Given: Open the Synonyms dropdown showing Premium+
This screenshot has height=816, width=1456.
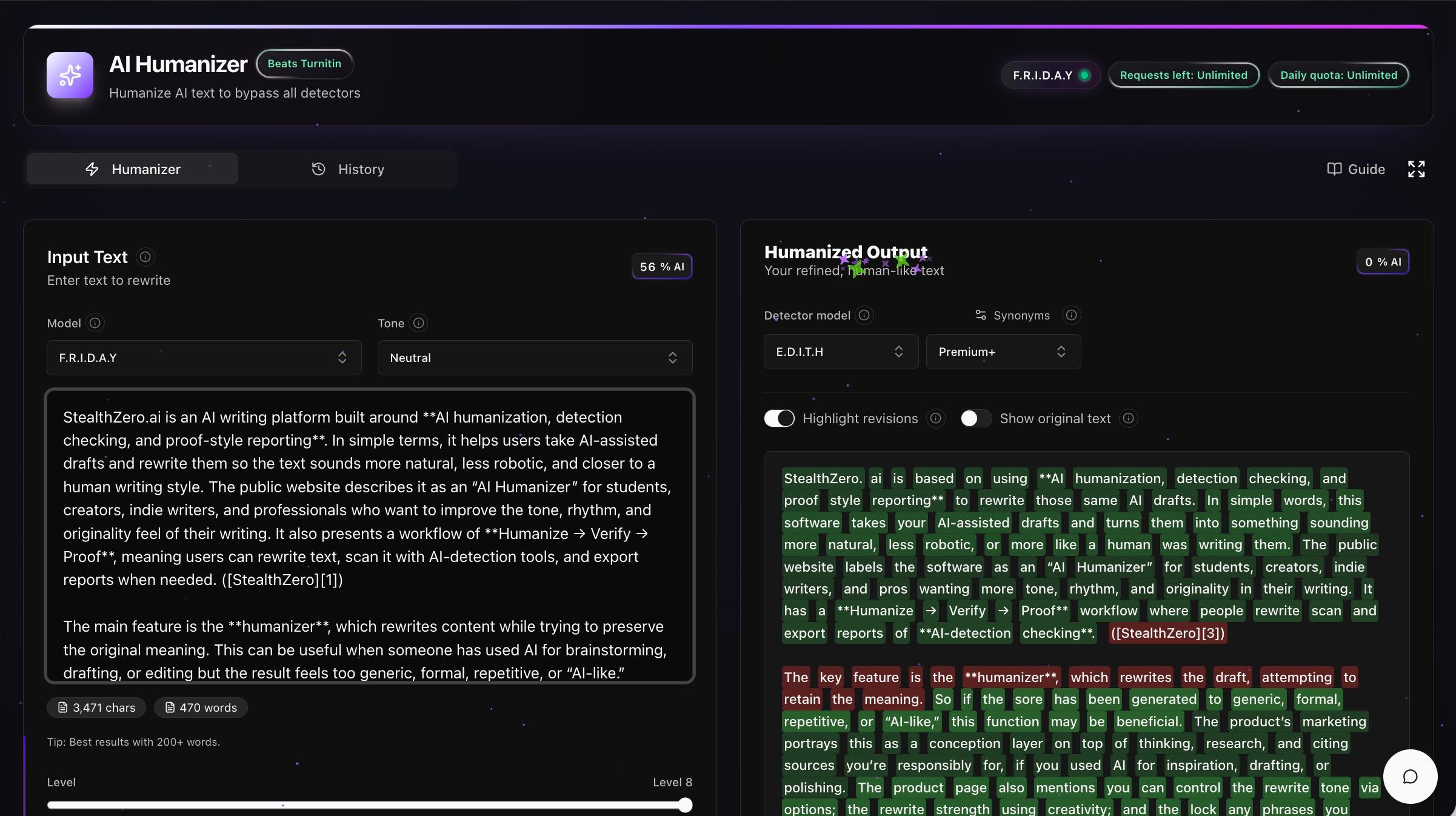Looking at the screenshot, I should click(1003, 352).
